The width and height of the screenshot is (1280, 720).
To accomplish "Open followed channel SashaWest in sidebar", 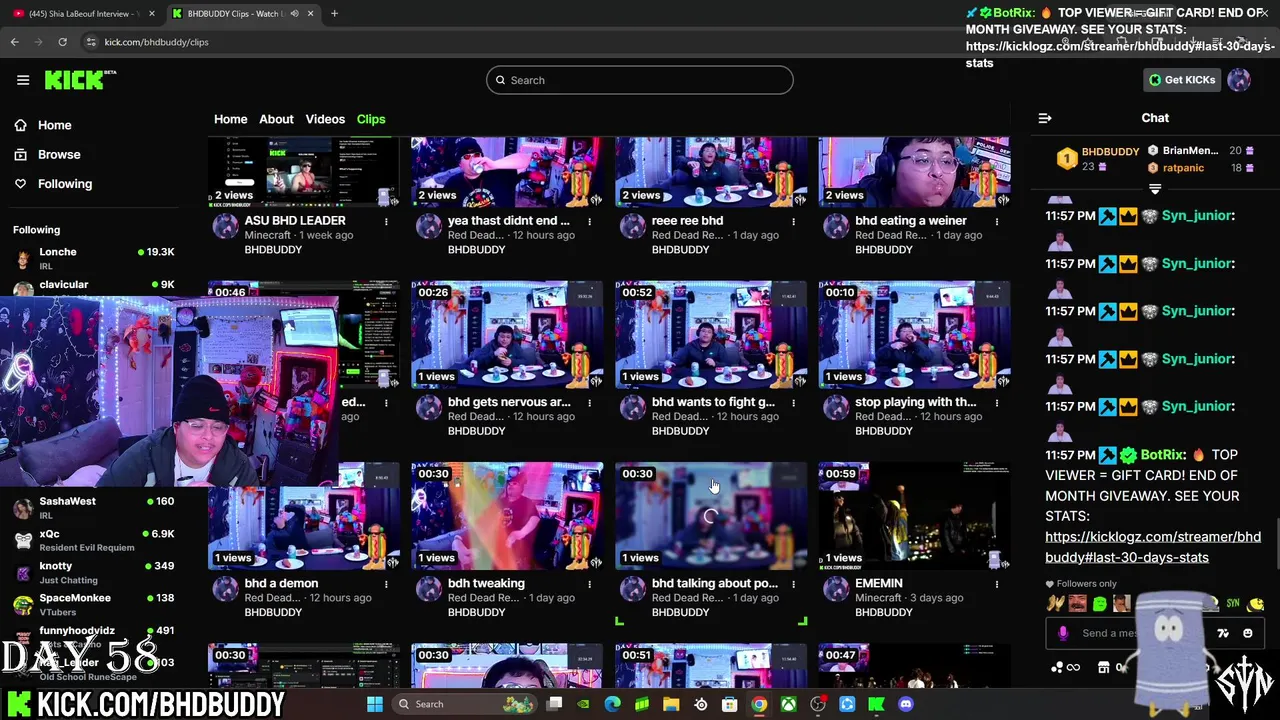I will coord(93,508).
